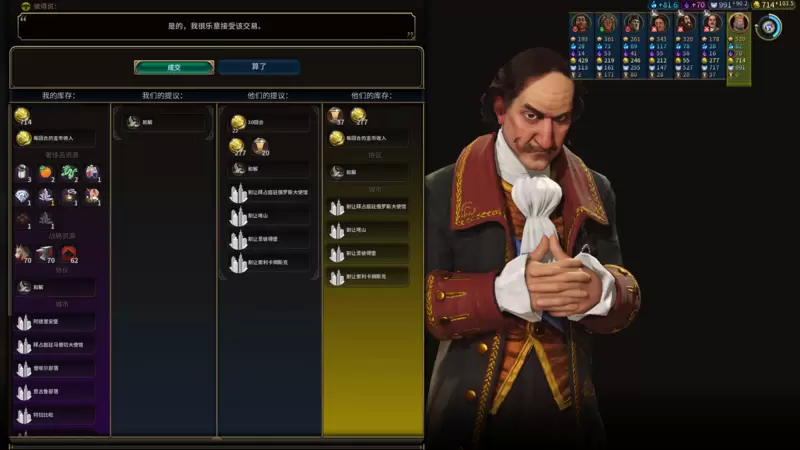Open the research progress ring icon

point(768,27)
